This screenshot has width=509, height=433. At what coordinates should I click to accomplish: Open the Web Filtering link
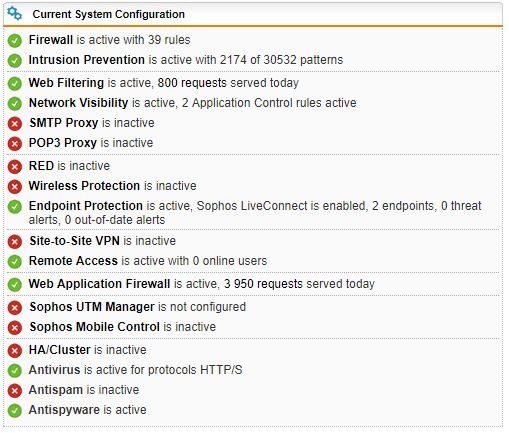coord(66,83)
